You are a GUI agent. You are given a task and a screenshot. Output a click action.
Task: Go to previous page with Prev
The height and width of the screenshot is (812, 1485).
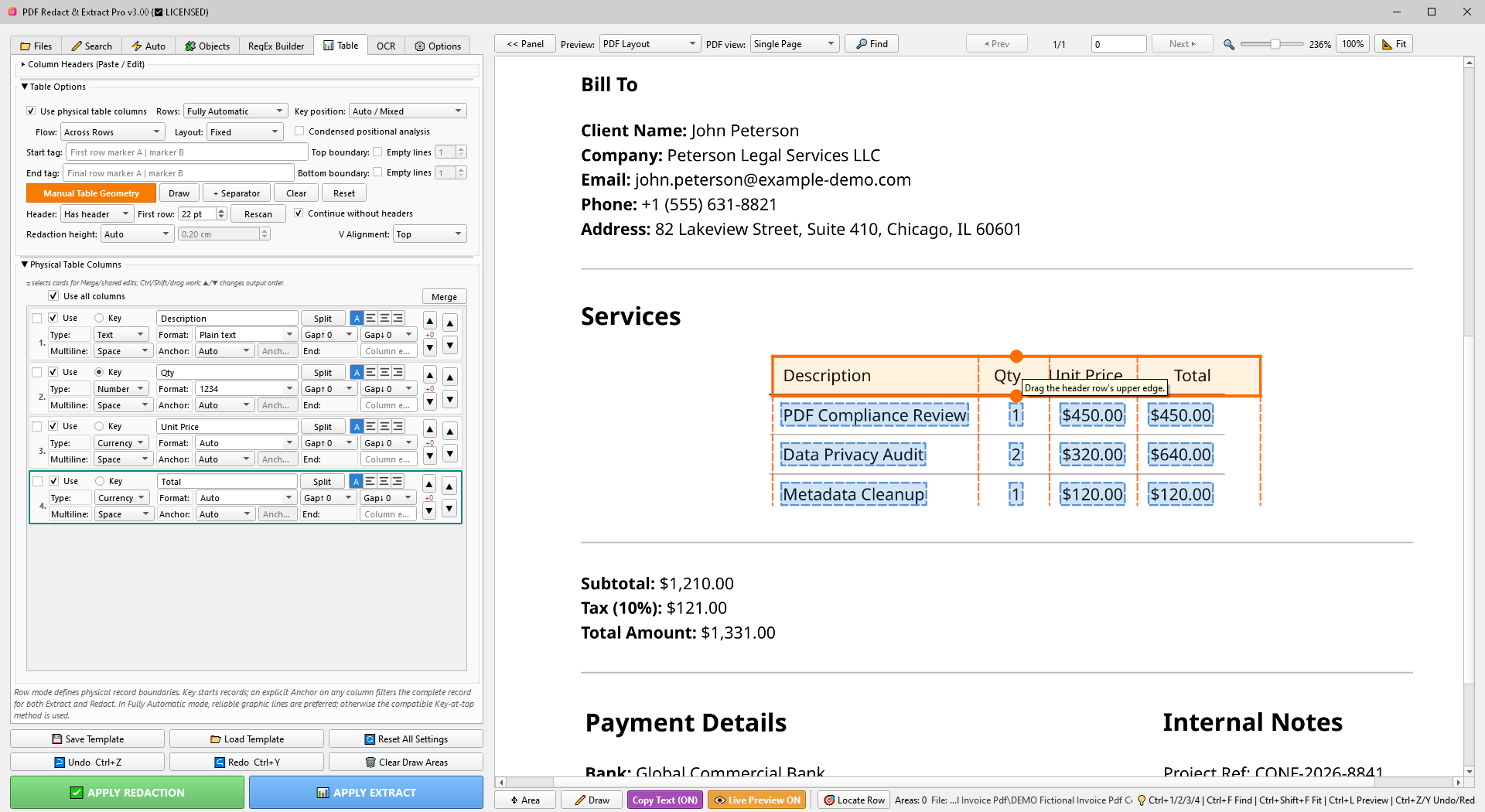point(996,44)
